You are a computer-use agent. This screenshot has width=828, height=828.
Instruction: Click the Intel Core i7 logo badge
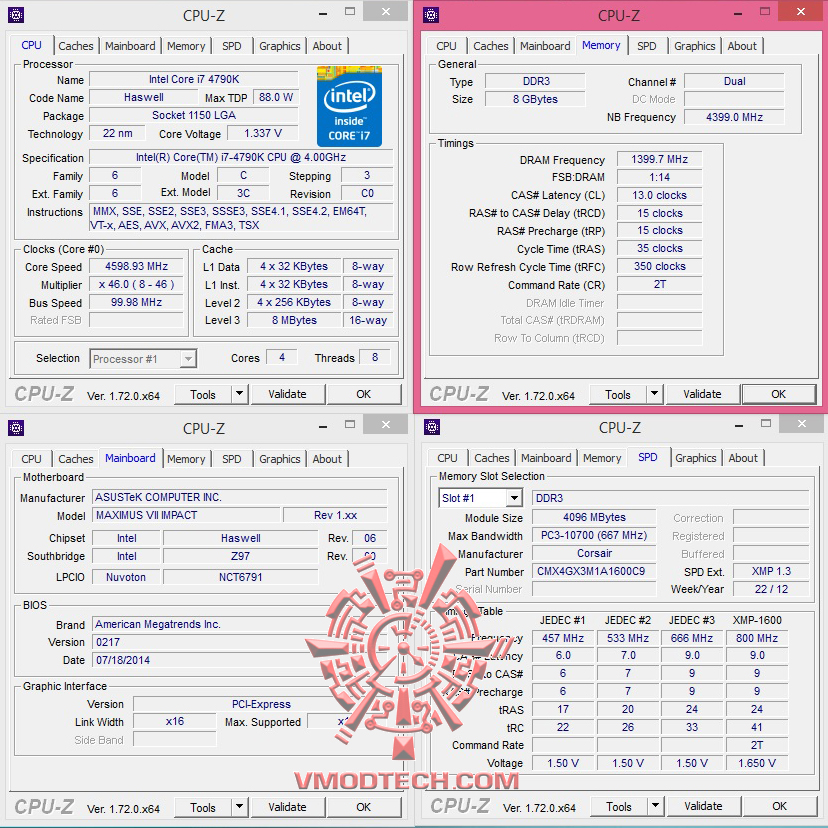pyautogui.click(x=349, y=106)
